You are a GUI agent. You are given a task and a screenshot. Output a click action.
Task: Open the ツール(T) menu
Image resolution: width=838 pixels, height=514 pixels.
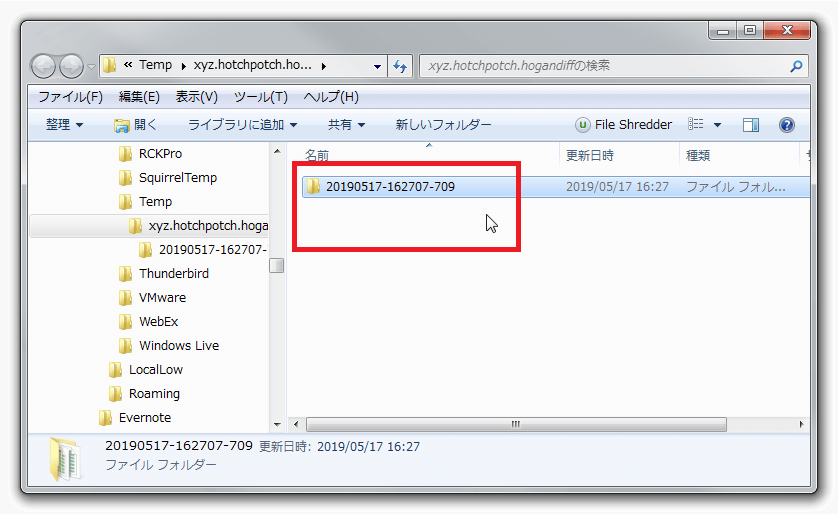coord(260,97)
